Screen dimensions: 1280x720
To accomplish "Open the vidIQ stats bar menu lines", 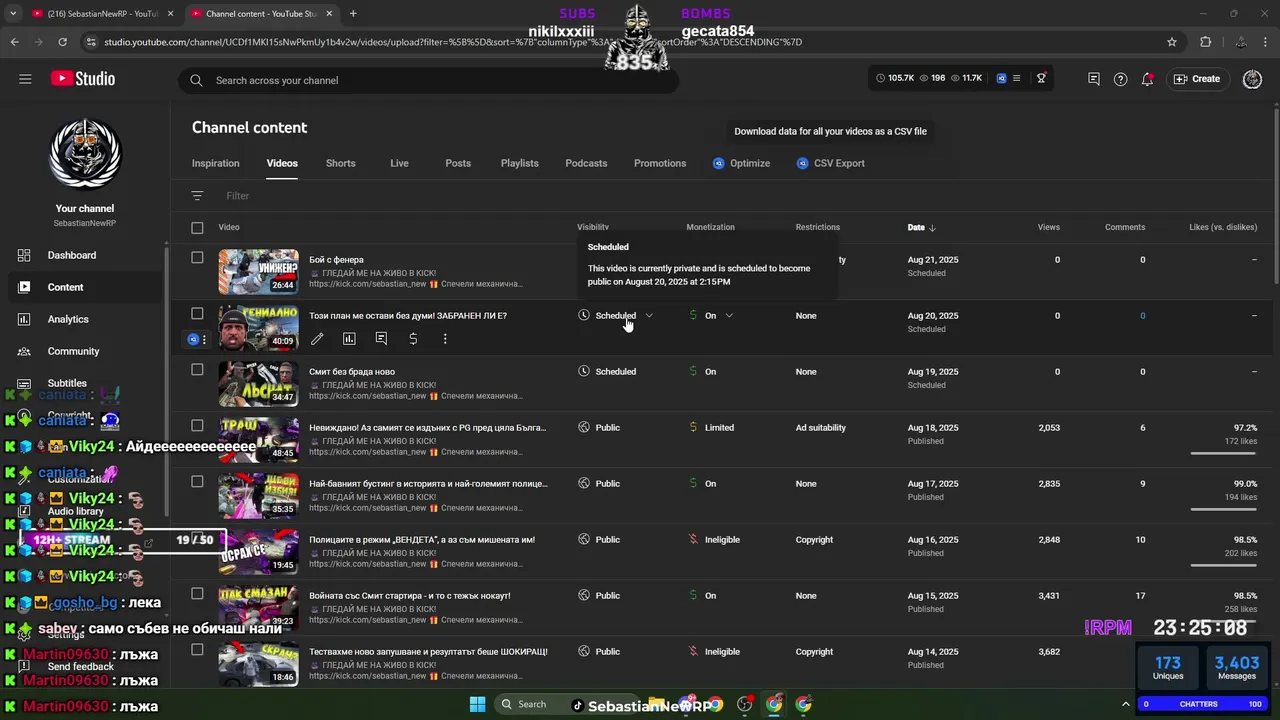I will coord(1017,78).
